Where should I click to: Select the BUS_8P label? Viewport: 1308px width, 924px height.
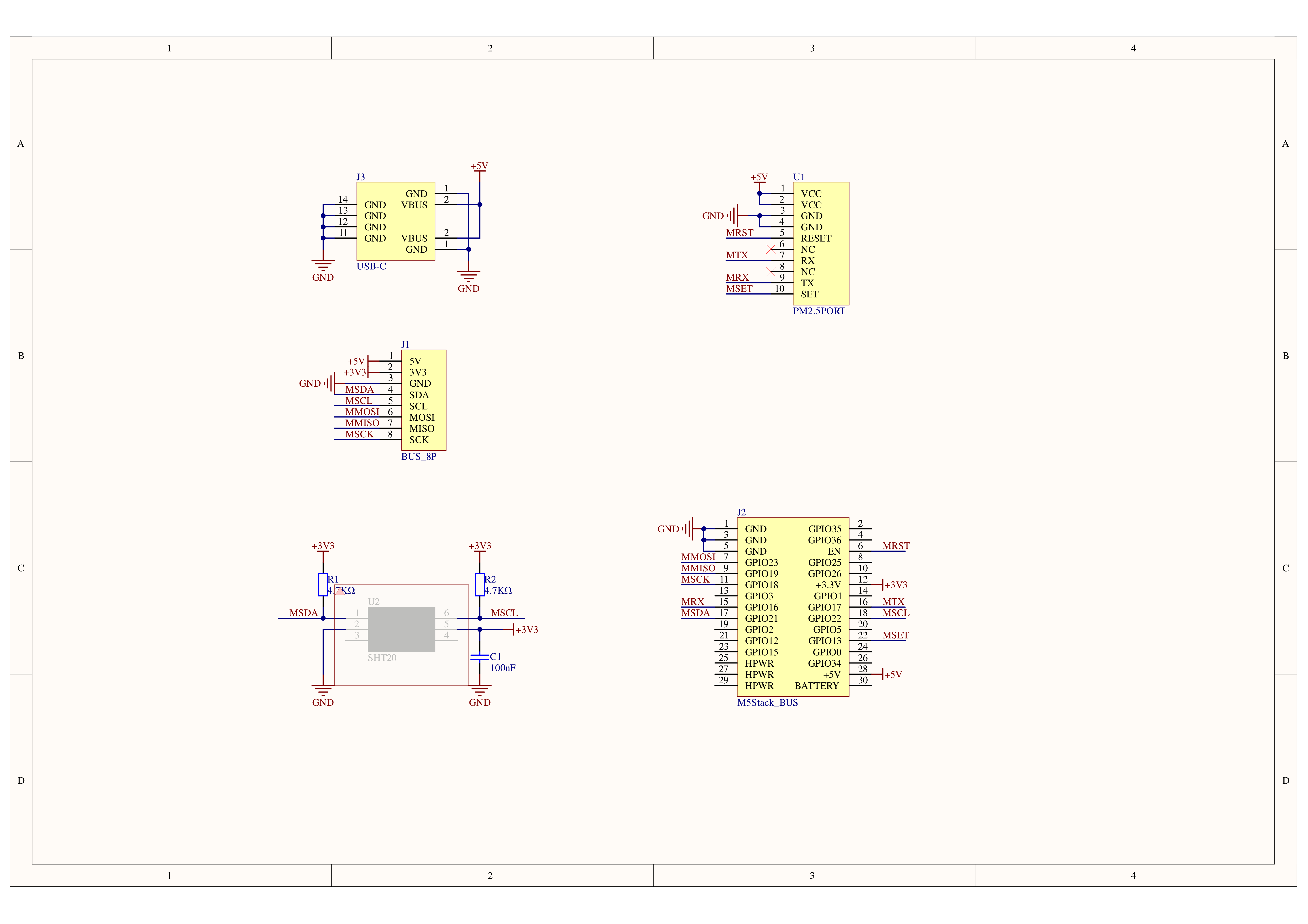[419, 456]
